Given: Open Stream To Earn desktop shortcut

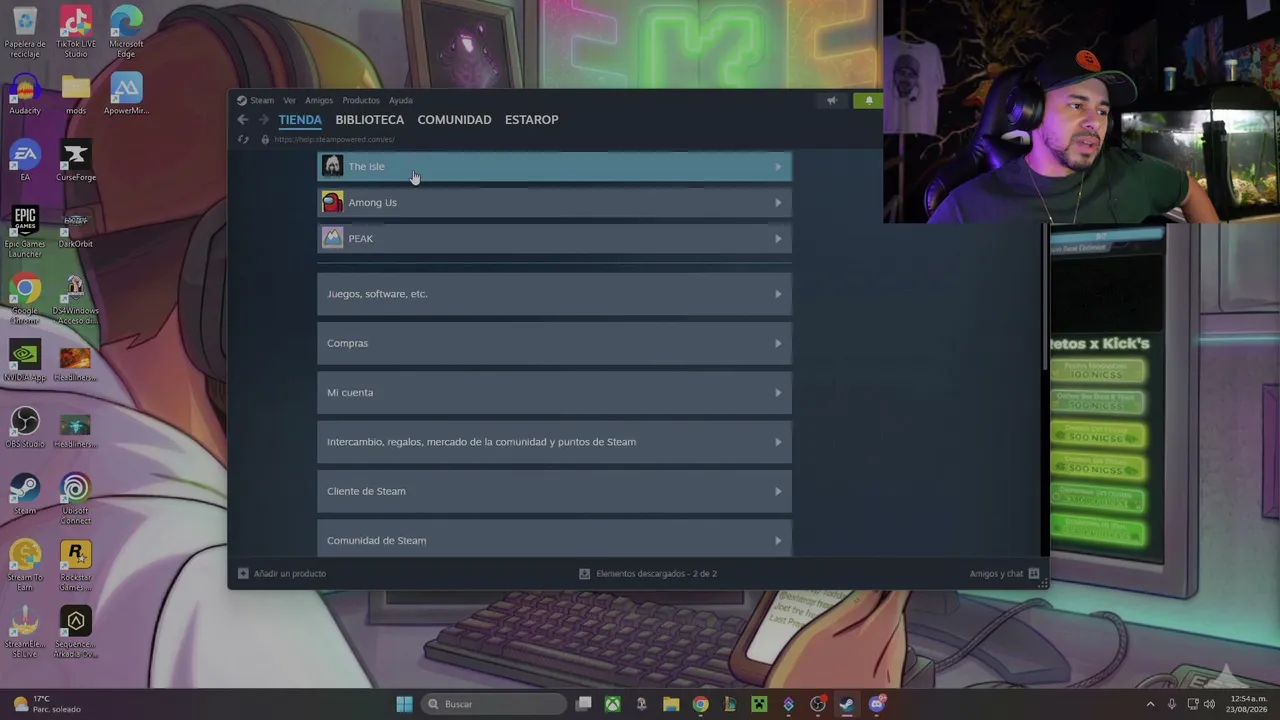Looking at the screenshot, I should [25, 566].
